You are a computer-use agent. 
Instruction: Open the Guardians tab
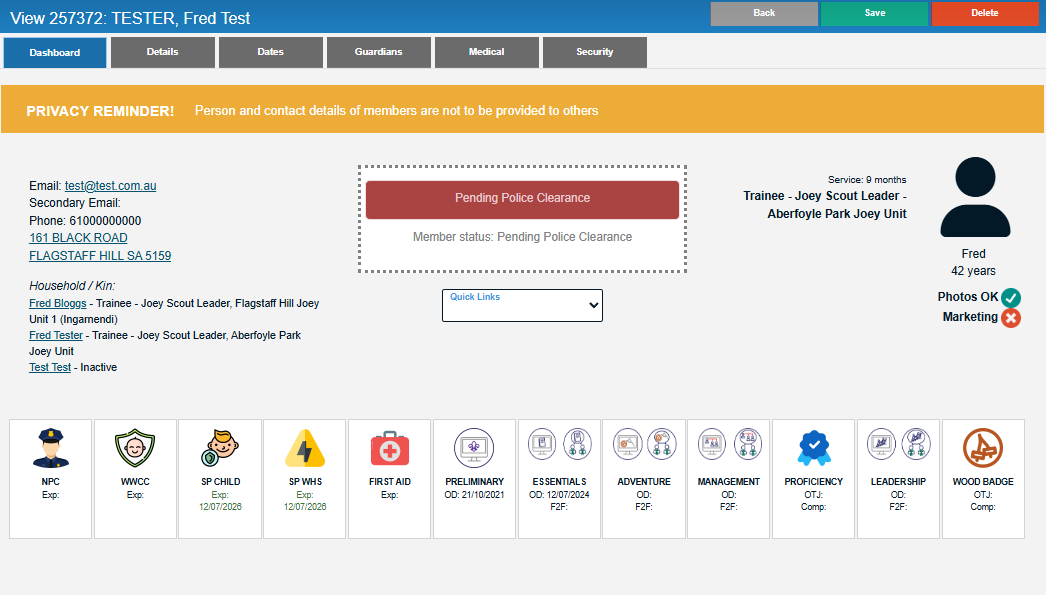pyautogui.click(x=379, y=52)
